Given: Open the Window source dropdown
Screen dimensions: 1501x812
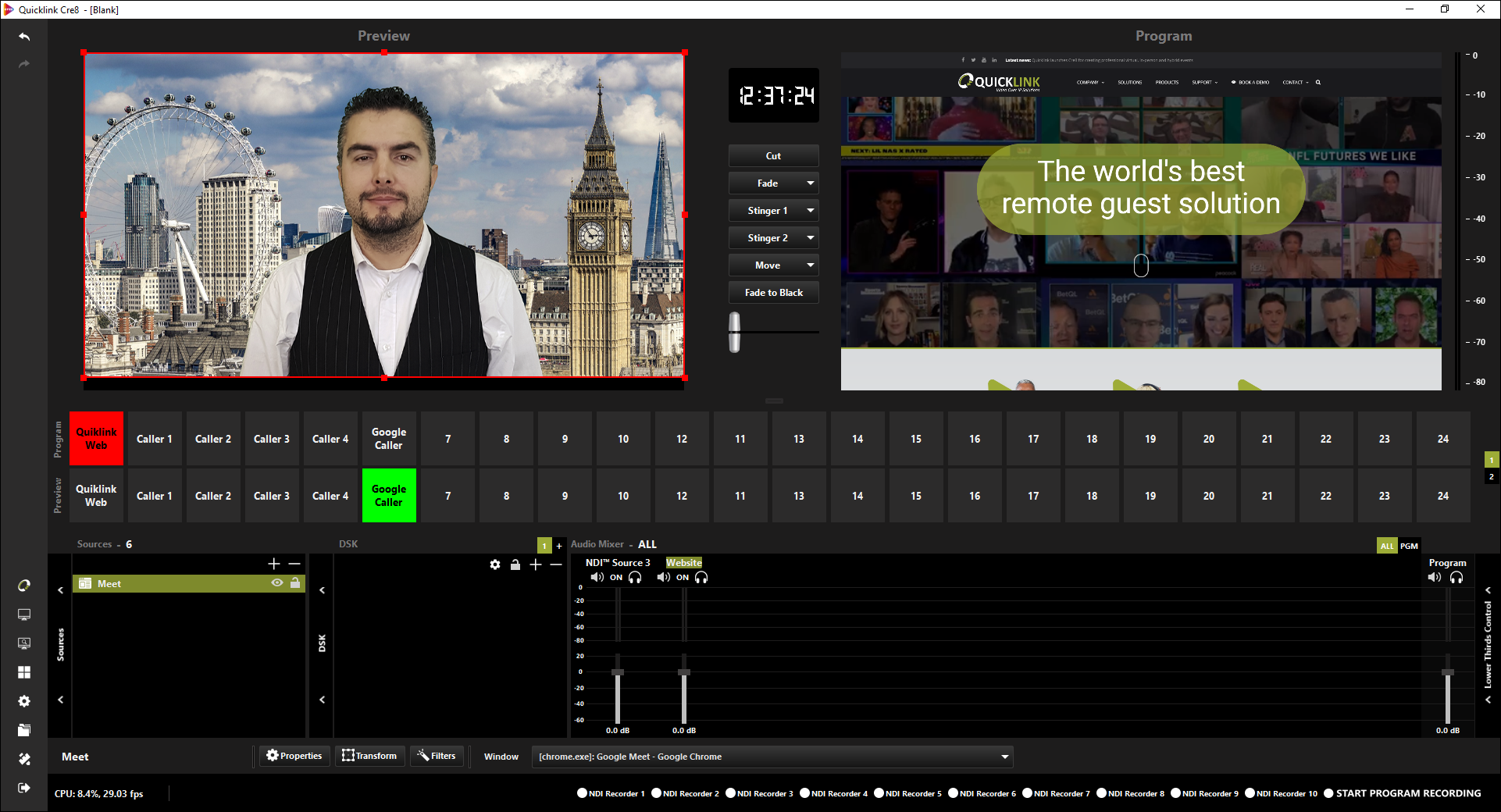Looking at the screenshot, I should 772,757.
